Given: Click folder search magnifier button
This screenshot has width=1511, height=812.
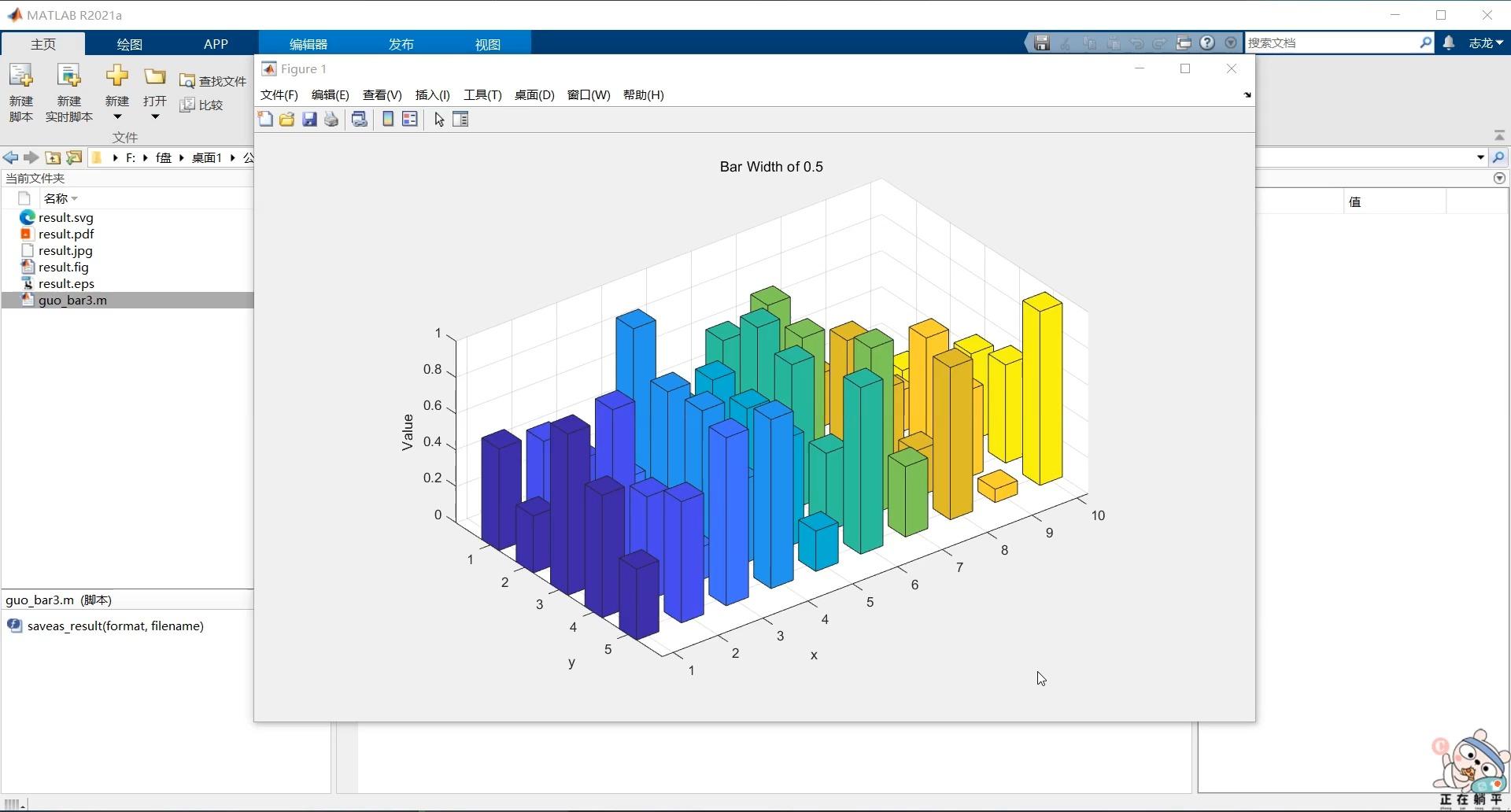Looking at the screenshot, I should click(x=1498, y=157).
